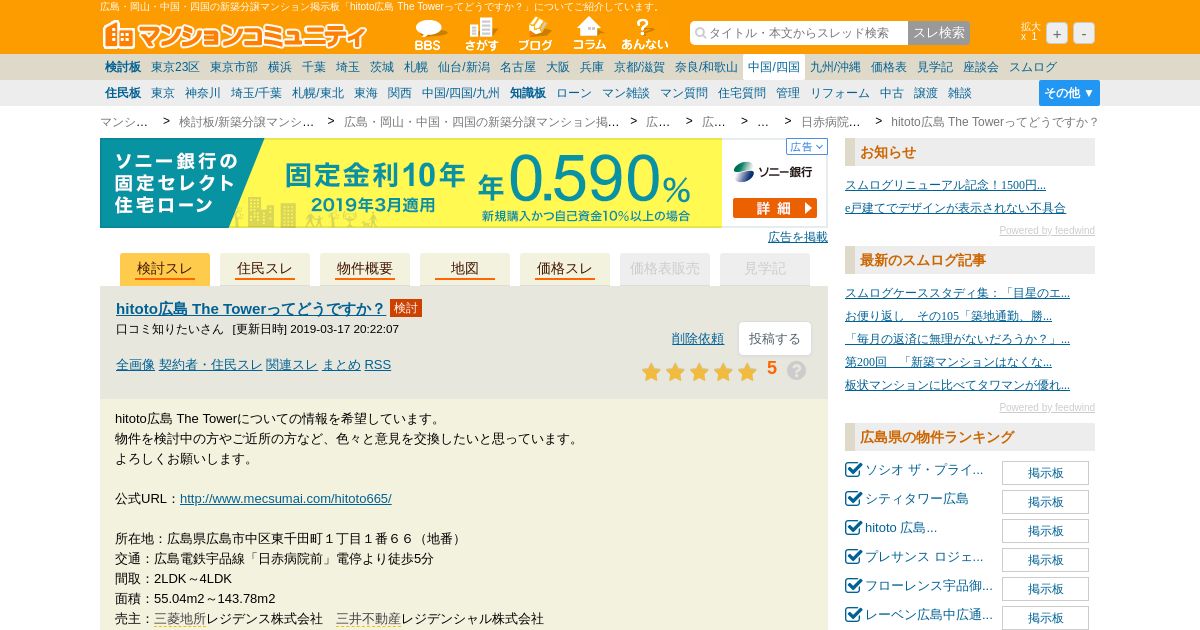1200x630 pixels.
Task: Select 中国/四国 in the 検討板 menu
Action: coord(774,67)
